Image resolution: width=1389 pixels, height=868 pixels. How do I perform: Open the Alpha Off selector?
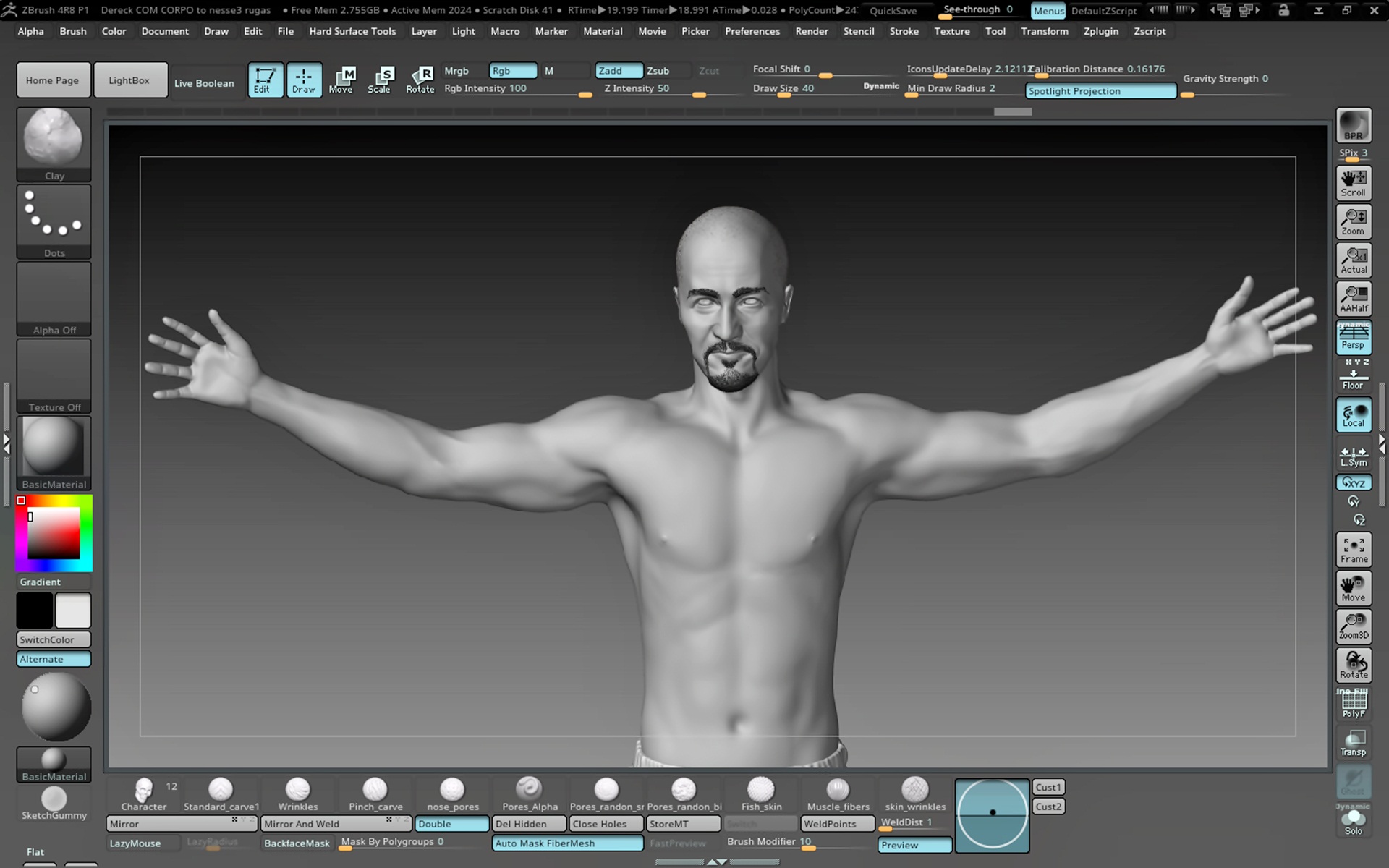click(54, 299)
